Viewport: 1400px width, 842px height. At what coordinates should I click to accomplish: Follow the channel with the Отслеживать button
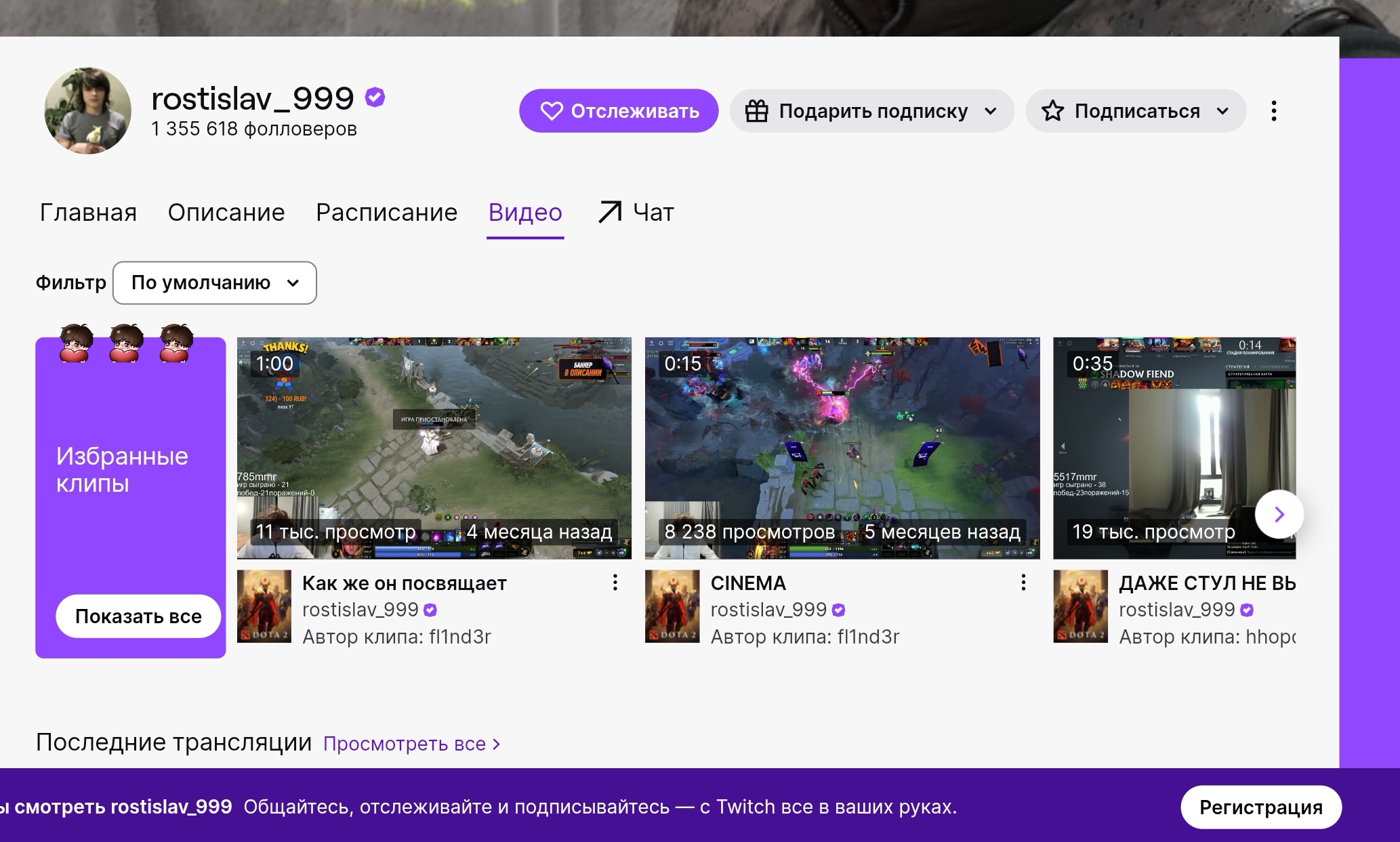(x=619, y=111)
